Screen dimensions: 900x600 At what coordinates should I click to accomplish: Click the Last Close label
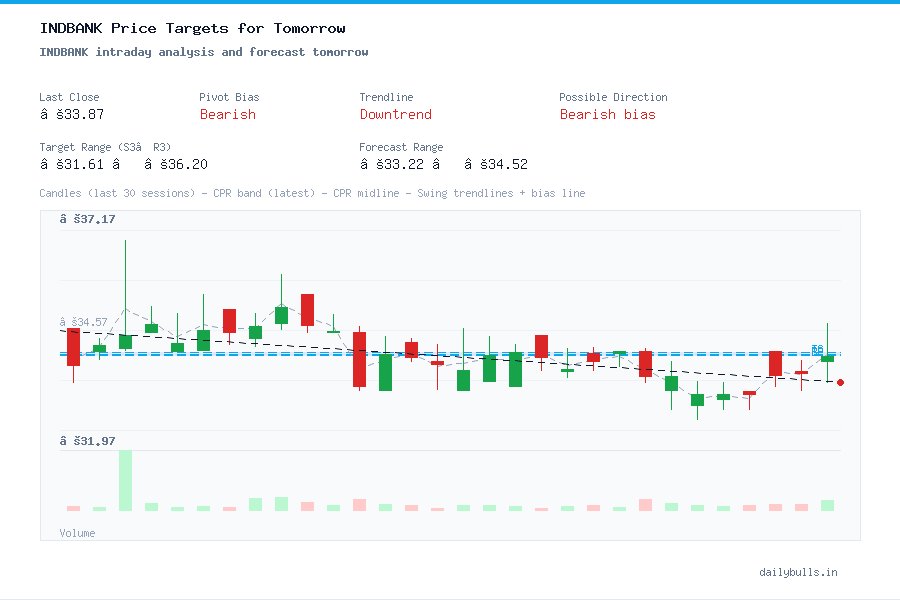pos(69,97)
